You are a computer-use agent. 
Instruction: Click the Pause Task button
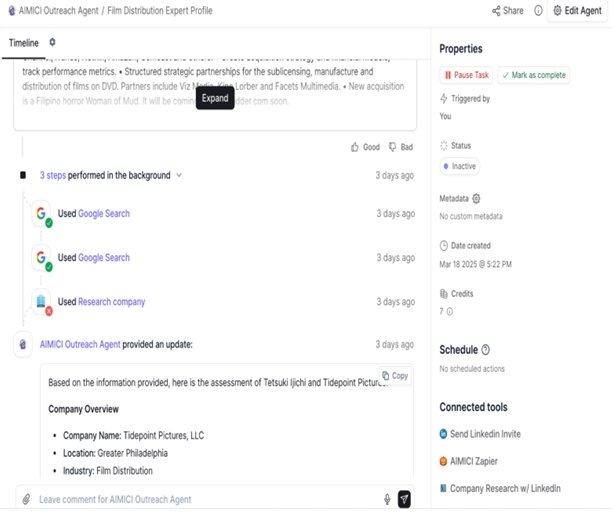point(466,75)
